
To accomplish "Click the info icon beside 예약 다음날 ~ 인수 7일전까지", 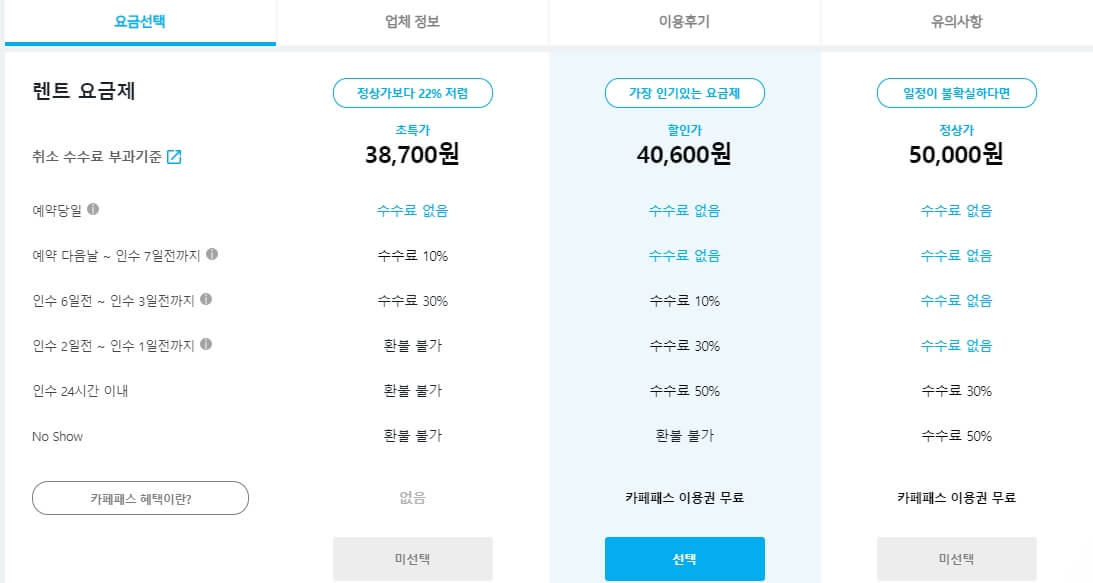I will (213, 255).
